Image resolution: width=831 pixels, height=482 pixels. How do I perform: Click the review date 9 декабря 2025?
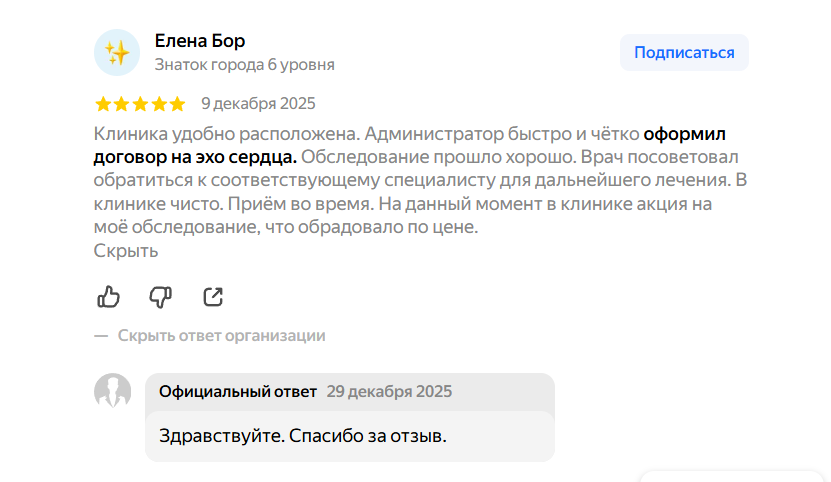click(258, 103)
